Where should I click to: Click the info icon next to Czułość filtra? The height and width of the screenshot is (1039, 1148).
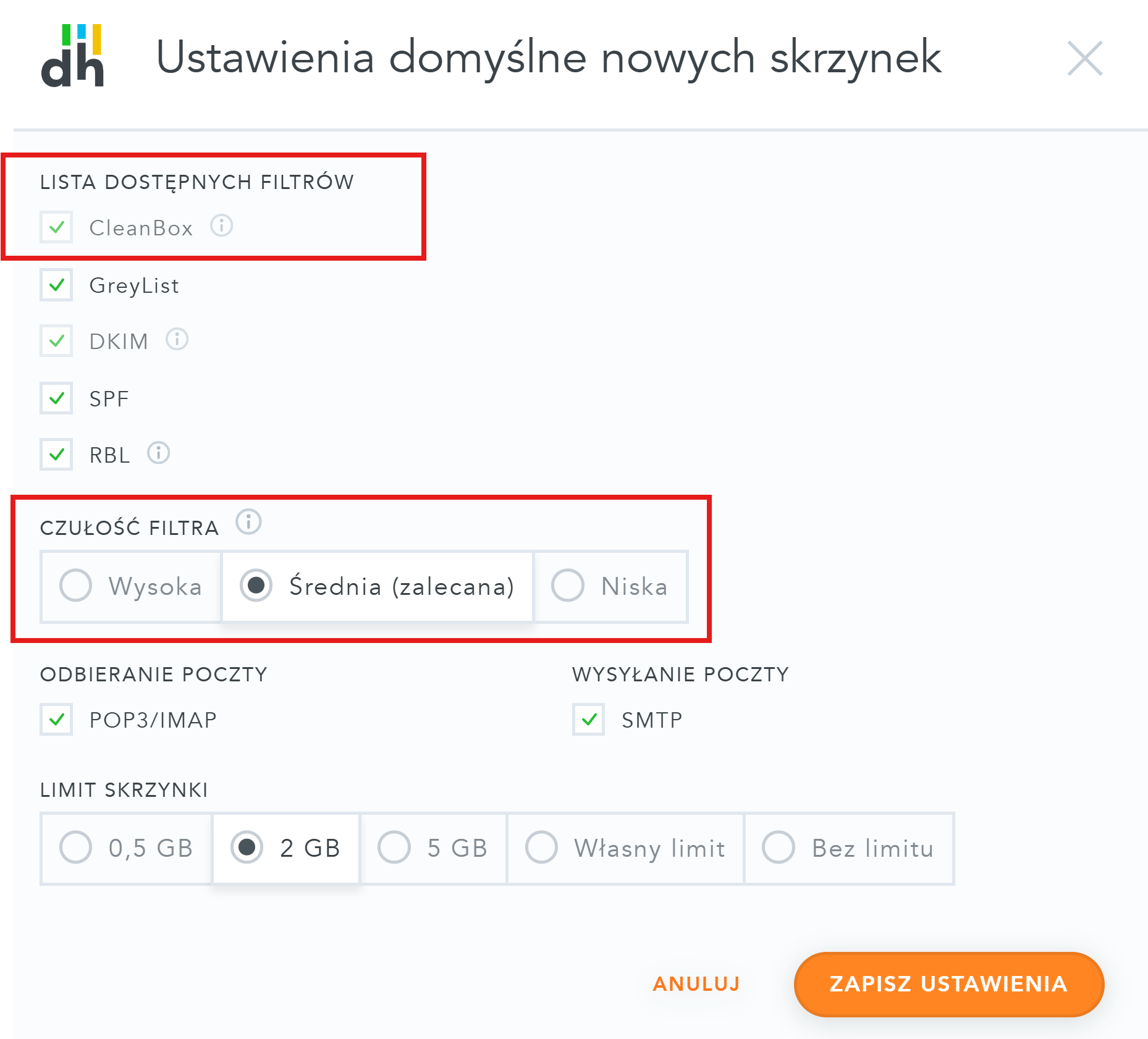[248, 523]
